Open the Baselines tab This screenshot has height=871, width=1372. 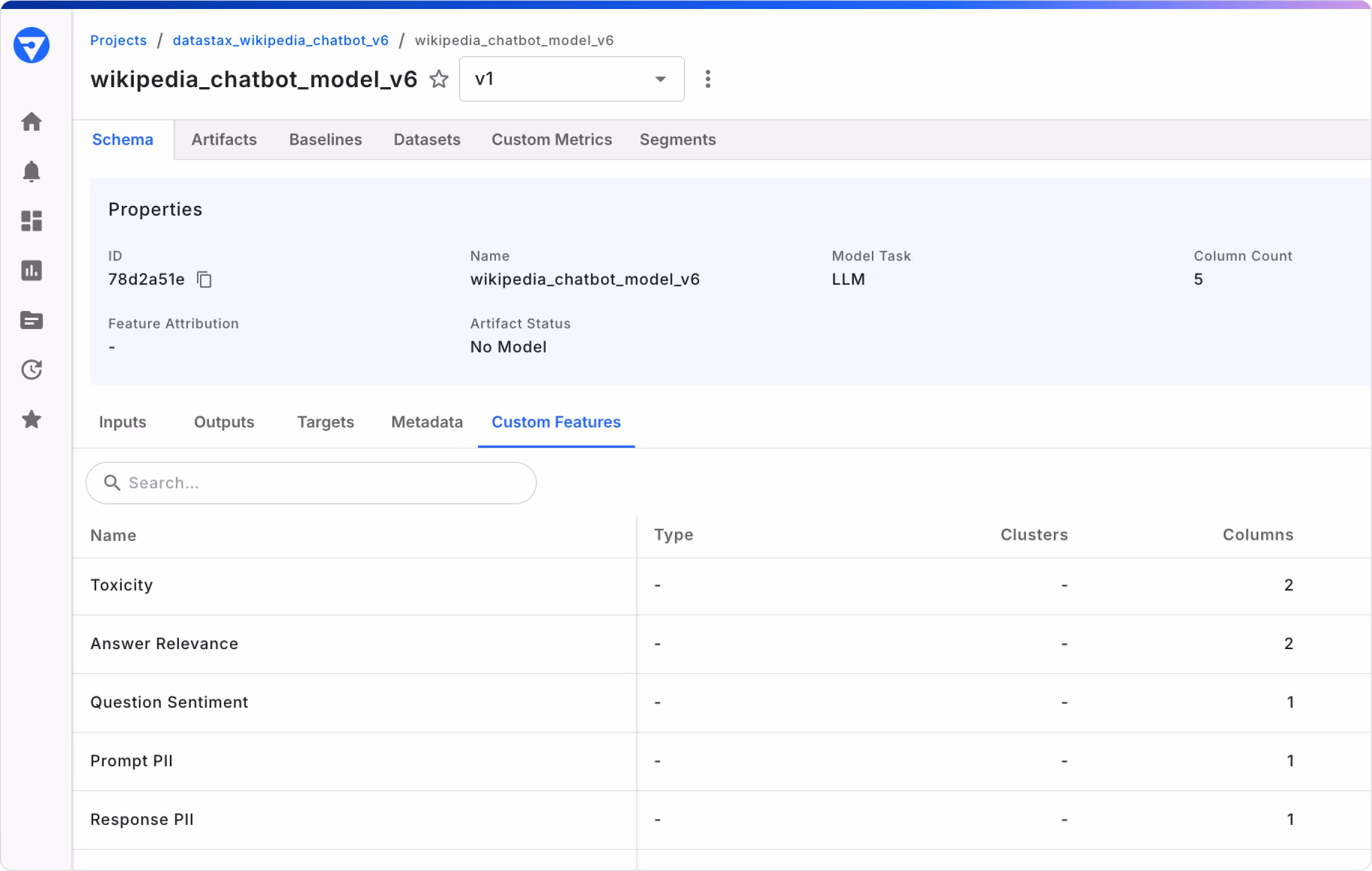325,140
